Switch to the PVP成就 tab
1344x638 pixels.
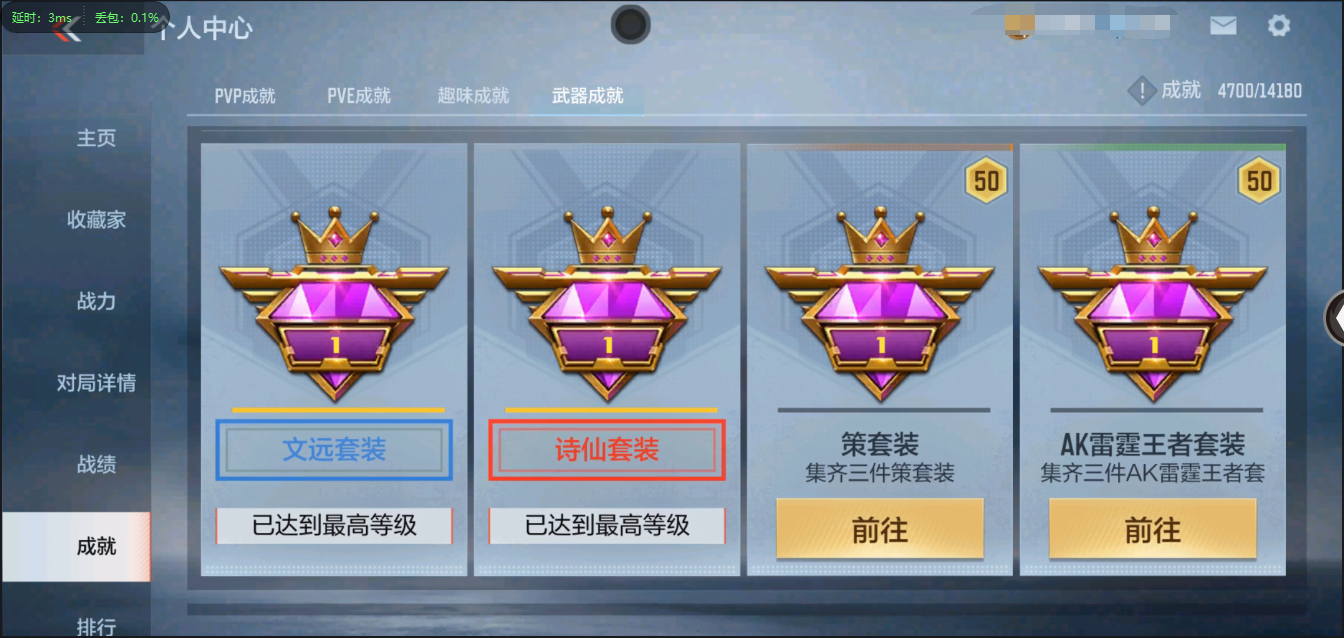[245, 96]
